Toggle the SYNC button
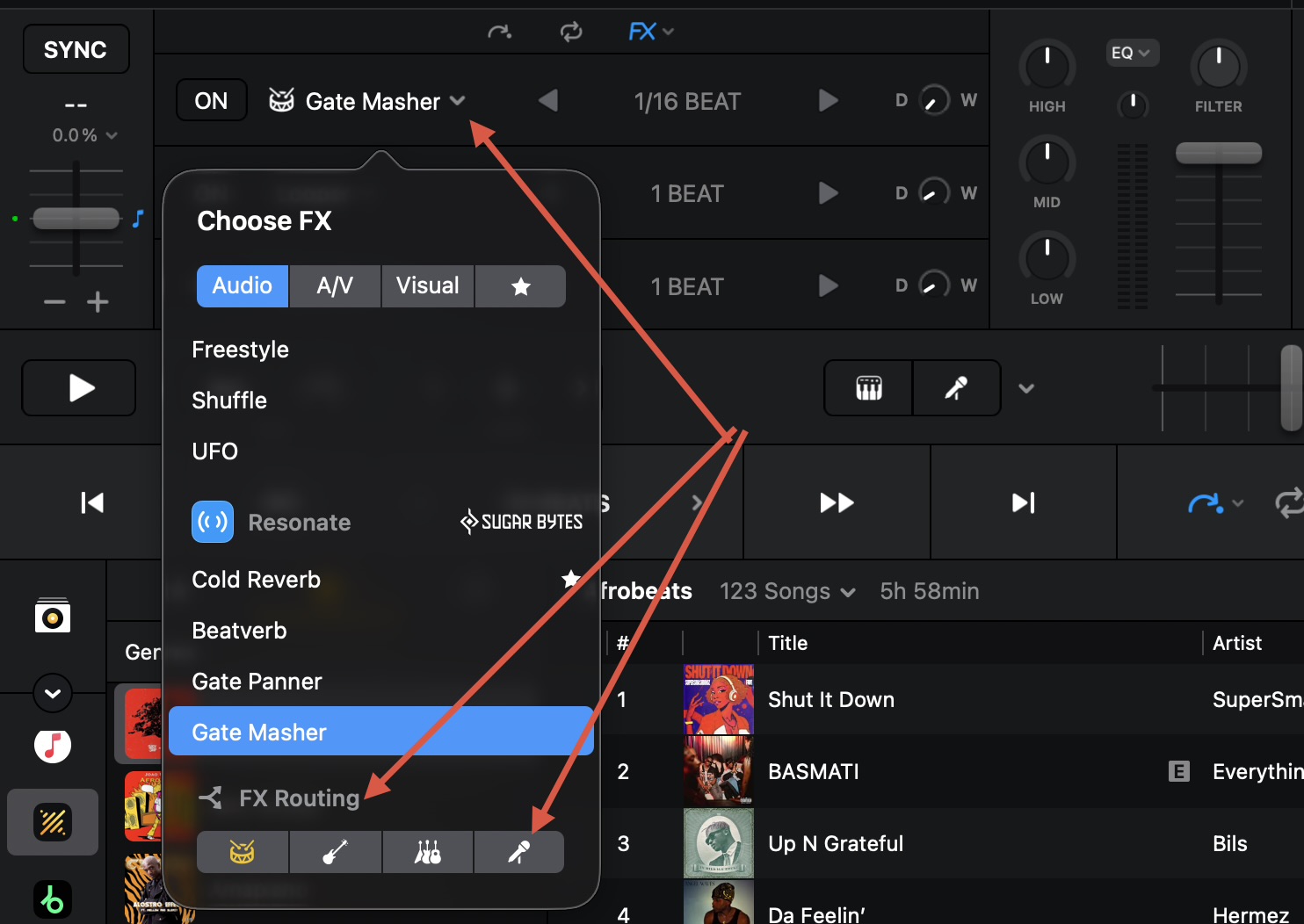Viewport: 1304px width, 924px height. pyautogui.click(x=76, y=50)
